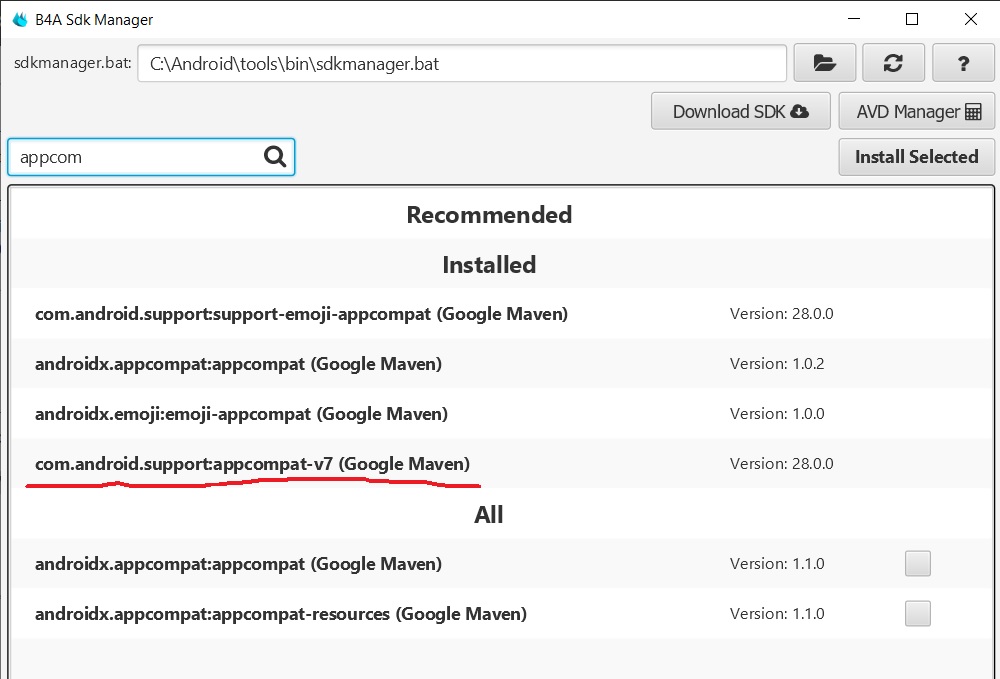
Task: Click the Download SDK button
Action: [740, 111]
